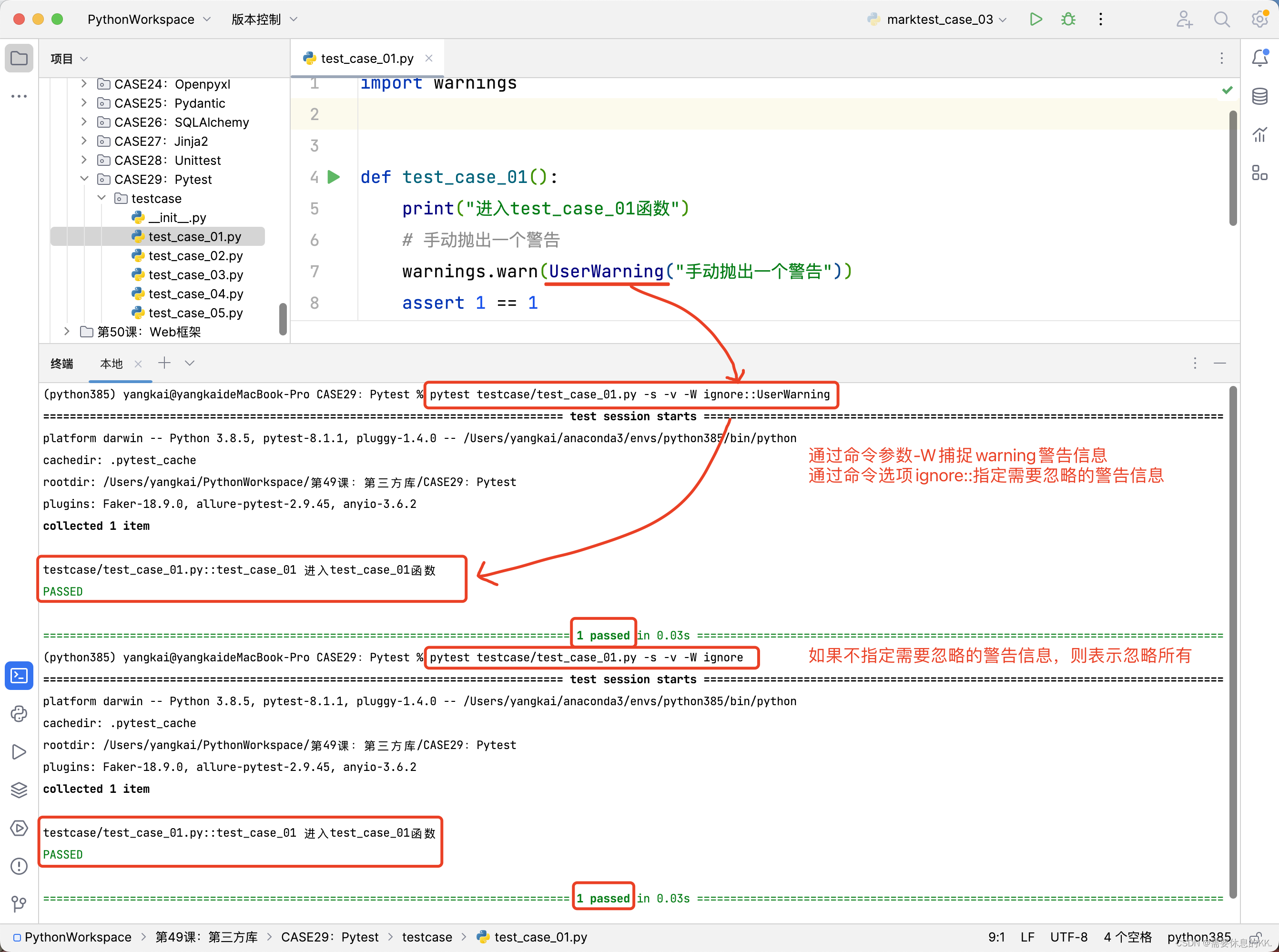
Task: Open terminal panel options vertical dots
Action: (x=1195, y=363)
